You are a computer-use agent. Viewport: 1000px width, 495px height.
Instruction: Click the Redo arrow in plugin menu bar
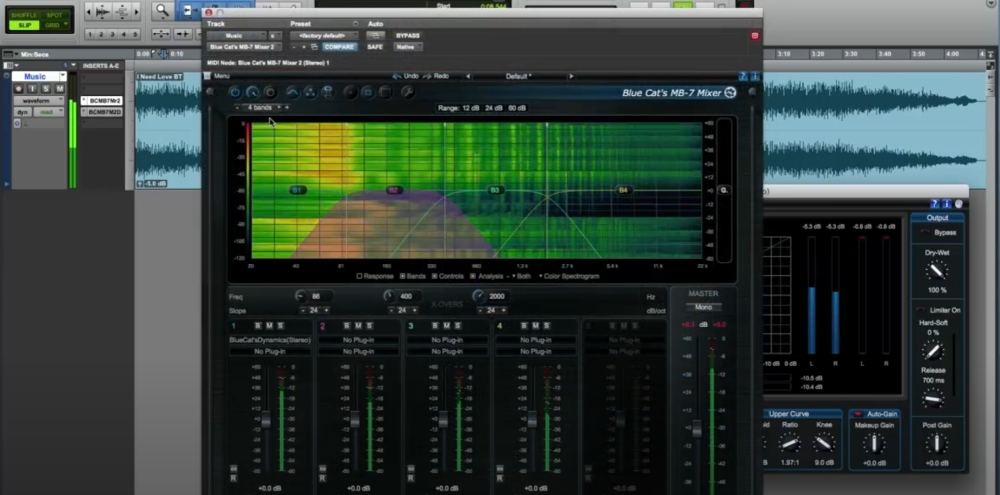click(x=427, y=77)
